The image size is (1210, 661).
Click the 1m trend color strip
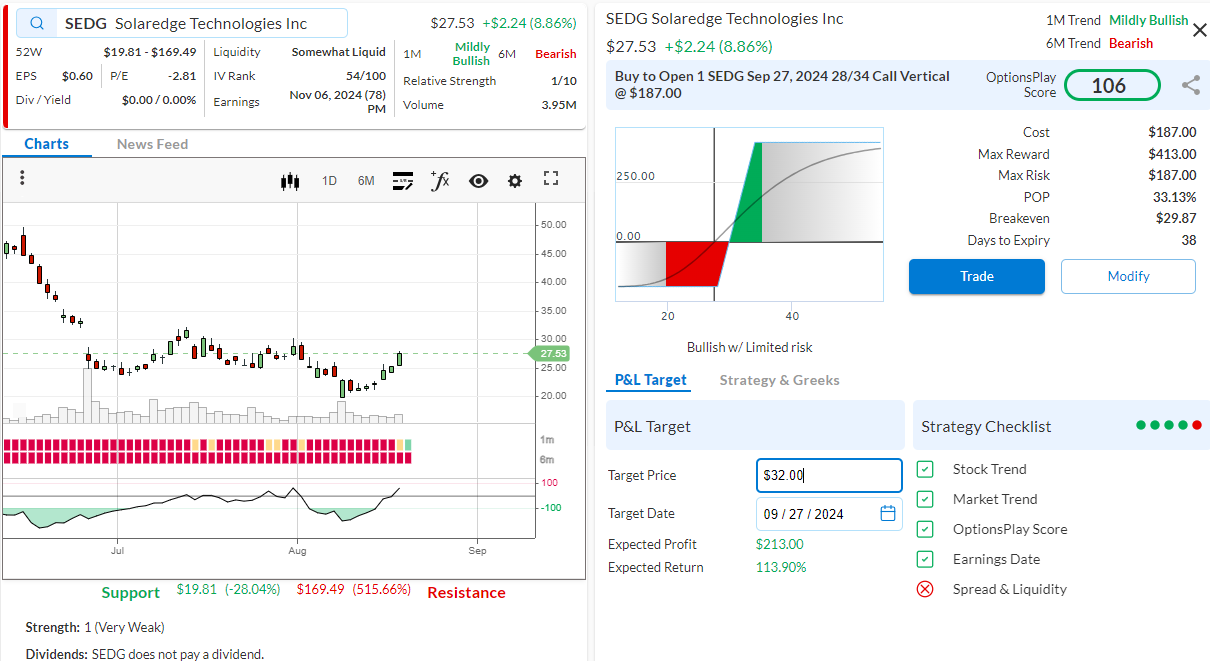coord(207,444)
